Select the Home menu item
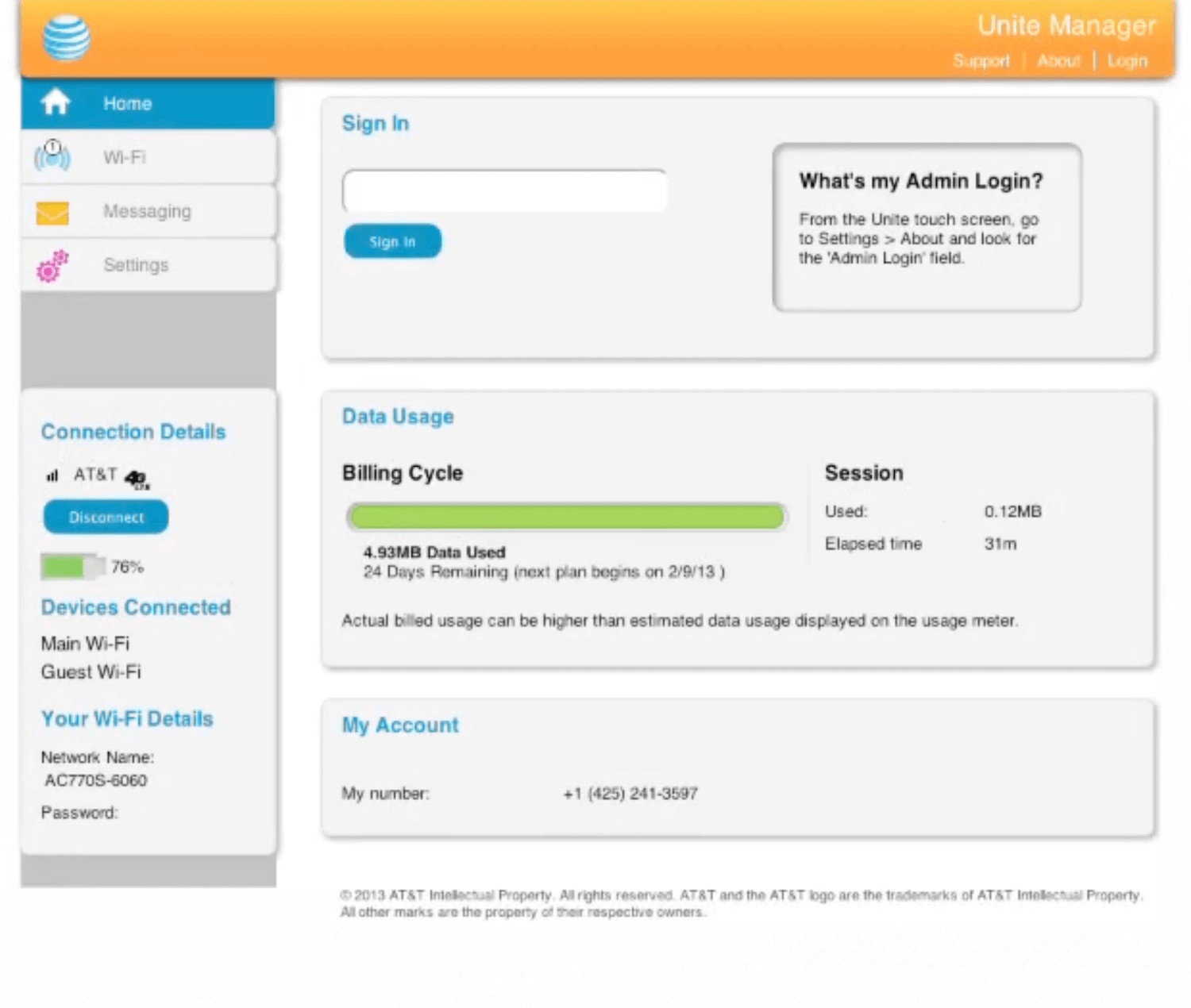The image size is (1191, 1008). (127, 103)
